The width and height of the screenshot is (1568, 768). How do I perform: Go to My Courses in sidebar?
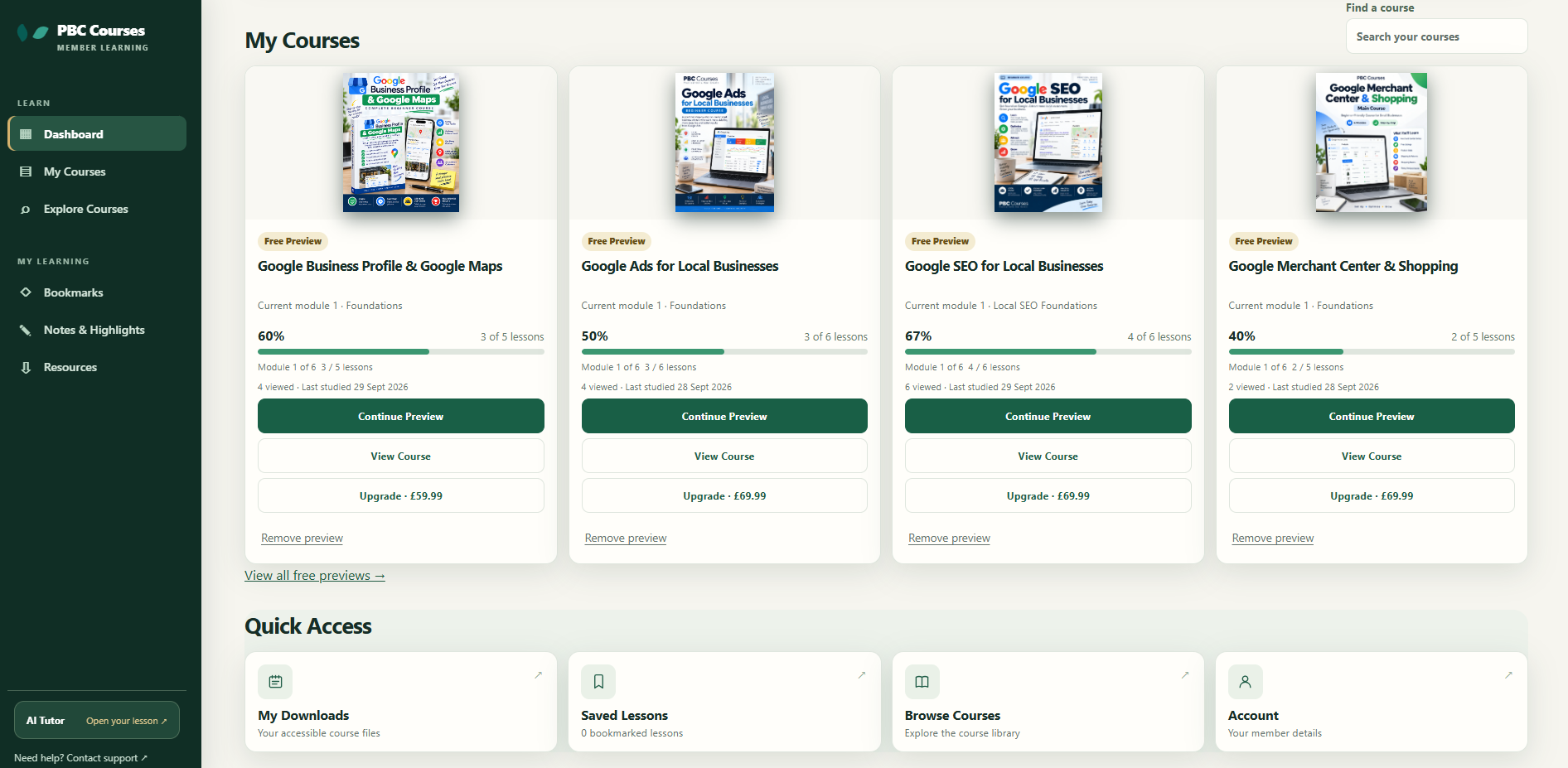(x=97, y=171)
